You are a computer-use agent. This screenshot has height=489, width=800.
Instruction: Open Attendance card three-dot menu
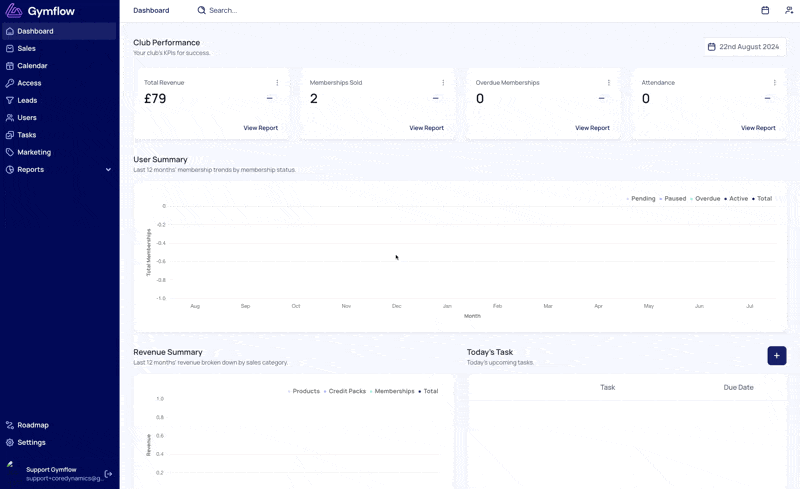(x=774, y=83)
